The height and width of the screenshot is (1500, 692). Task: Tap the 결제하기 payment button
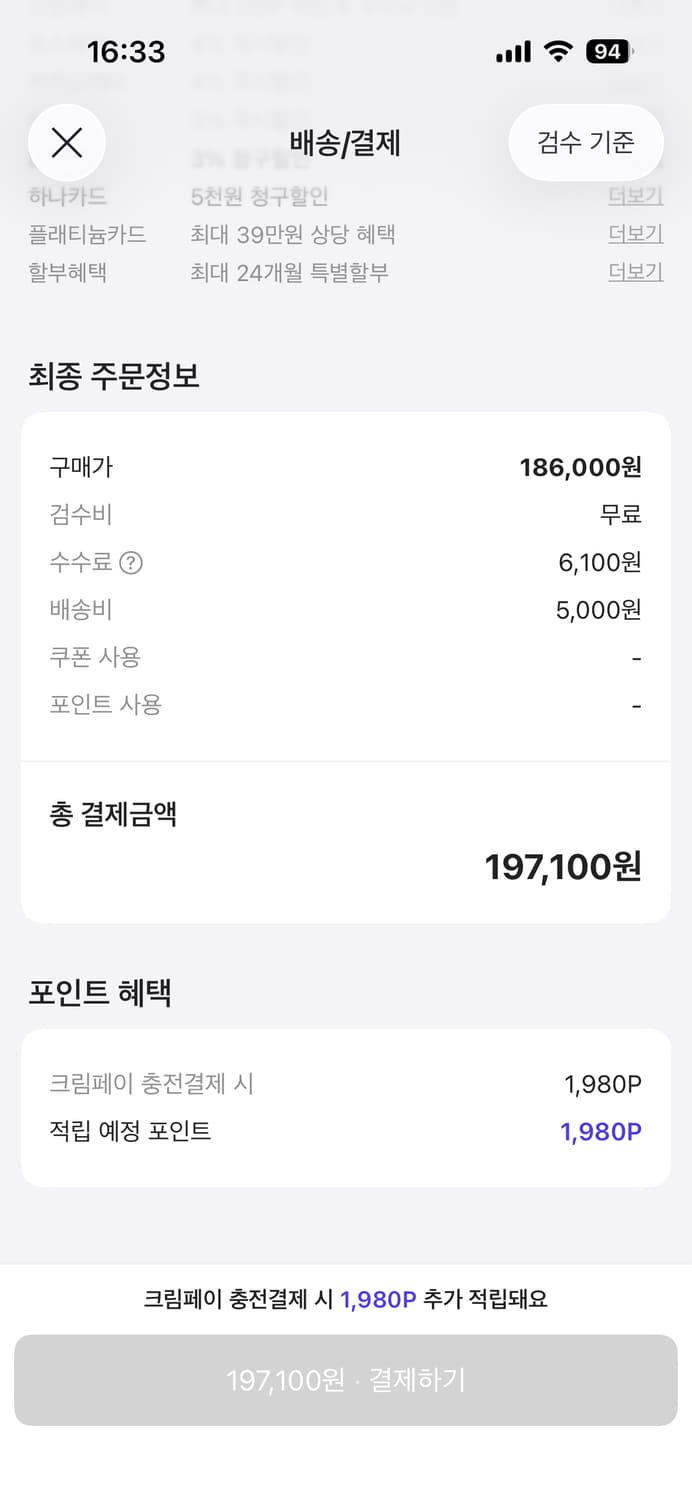click(x=346, y=1380)
